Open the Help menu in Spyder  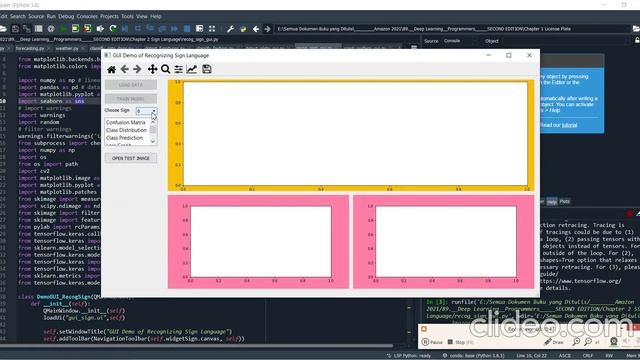click(156, 16)
